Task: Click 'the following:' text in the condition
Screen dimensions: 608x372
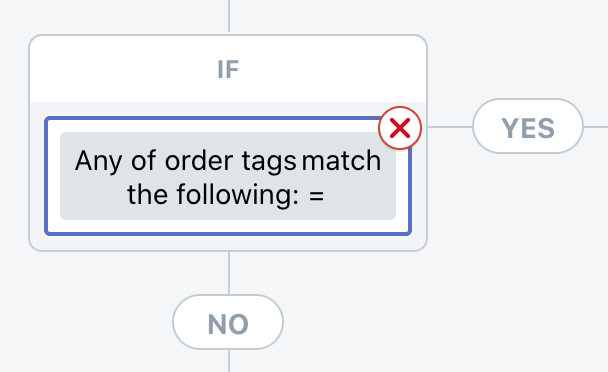Action: (x=213, y=194)
